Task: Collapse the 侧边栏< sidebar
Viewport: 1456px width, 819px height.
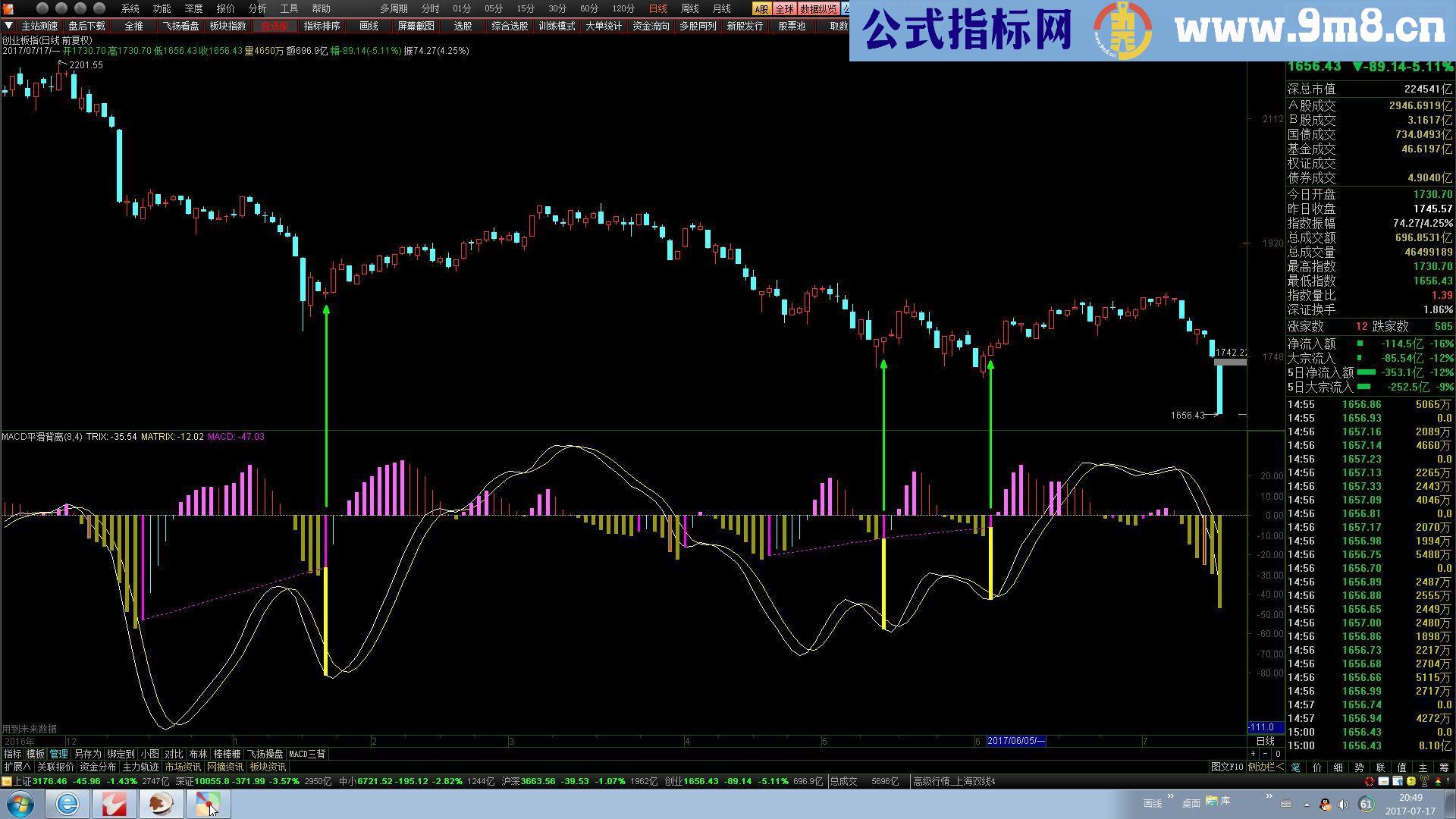Action: (x=1266, y=767)
